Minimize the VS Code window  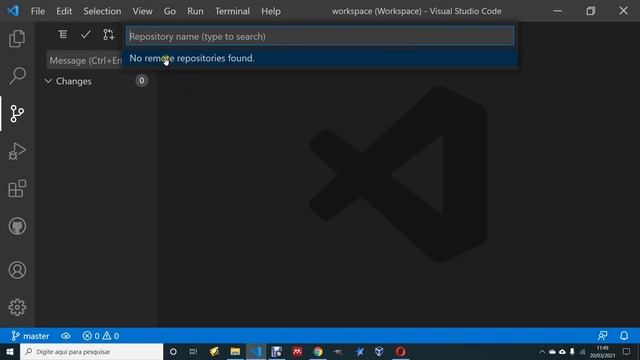click(558, 11)
